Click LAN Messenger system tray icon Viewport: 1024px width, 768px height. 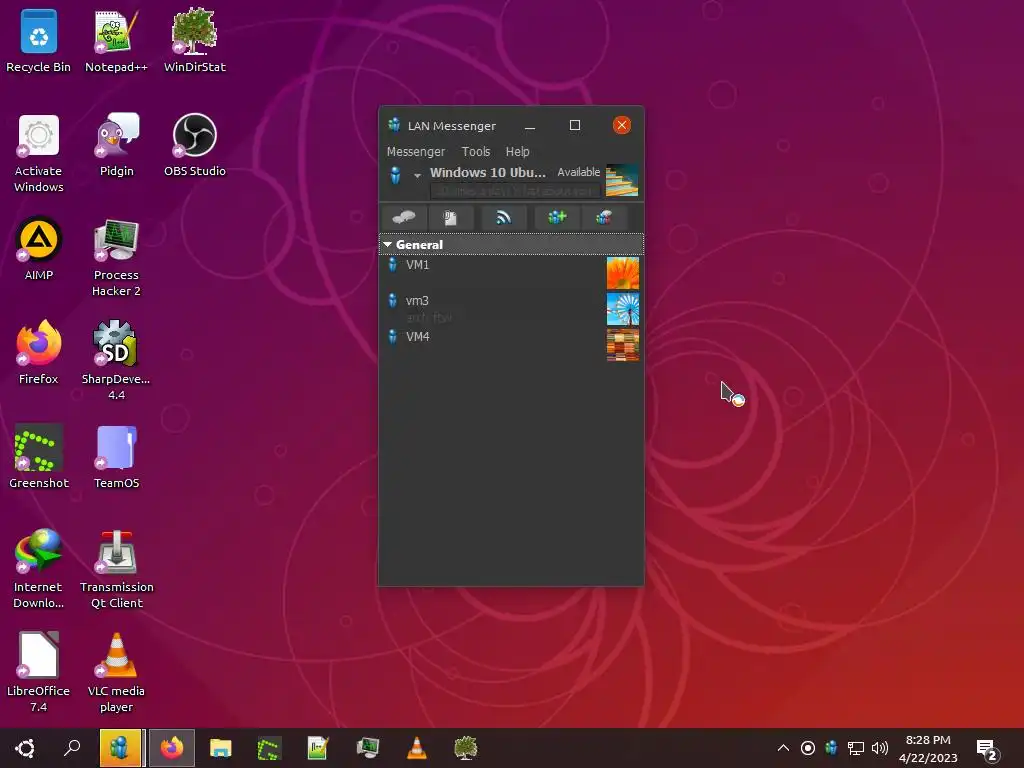831,748
